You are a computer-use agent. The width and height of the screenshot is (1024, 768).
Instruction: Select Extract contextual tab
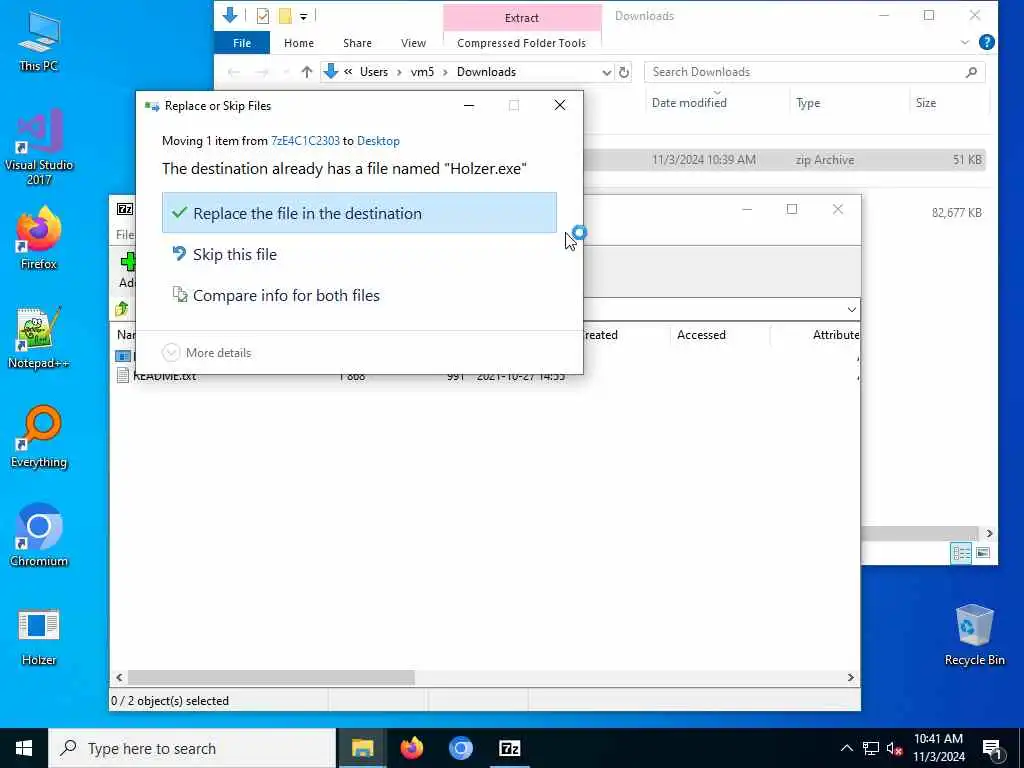point(522,18)
